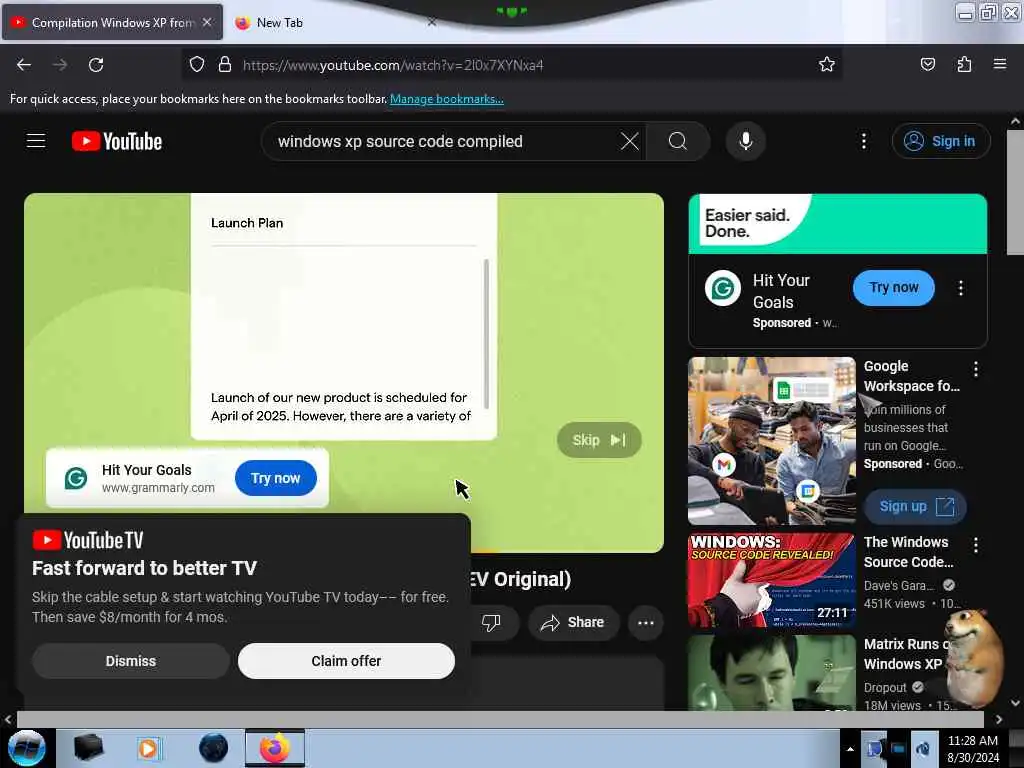The height and width of the screenshot is (768, 1024).
Task: Open Matrix Runs on Windows XP title
Action: coord(905,654)
